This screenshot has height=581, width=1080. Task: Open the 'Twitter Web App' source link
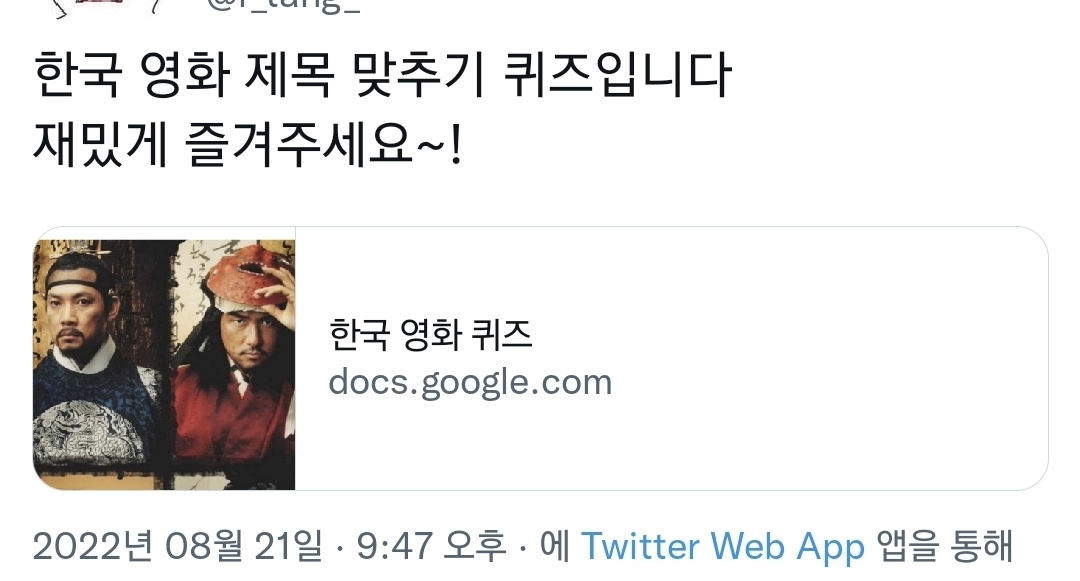pos(723,547)
